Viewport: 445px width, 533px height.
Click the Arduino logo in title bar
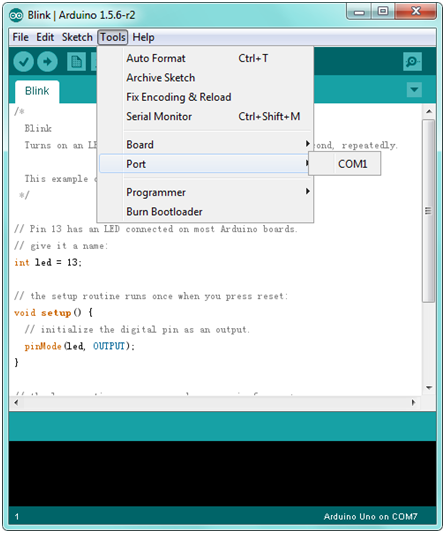pyautogui.click(x=16, y=15)
